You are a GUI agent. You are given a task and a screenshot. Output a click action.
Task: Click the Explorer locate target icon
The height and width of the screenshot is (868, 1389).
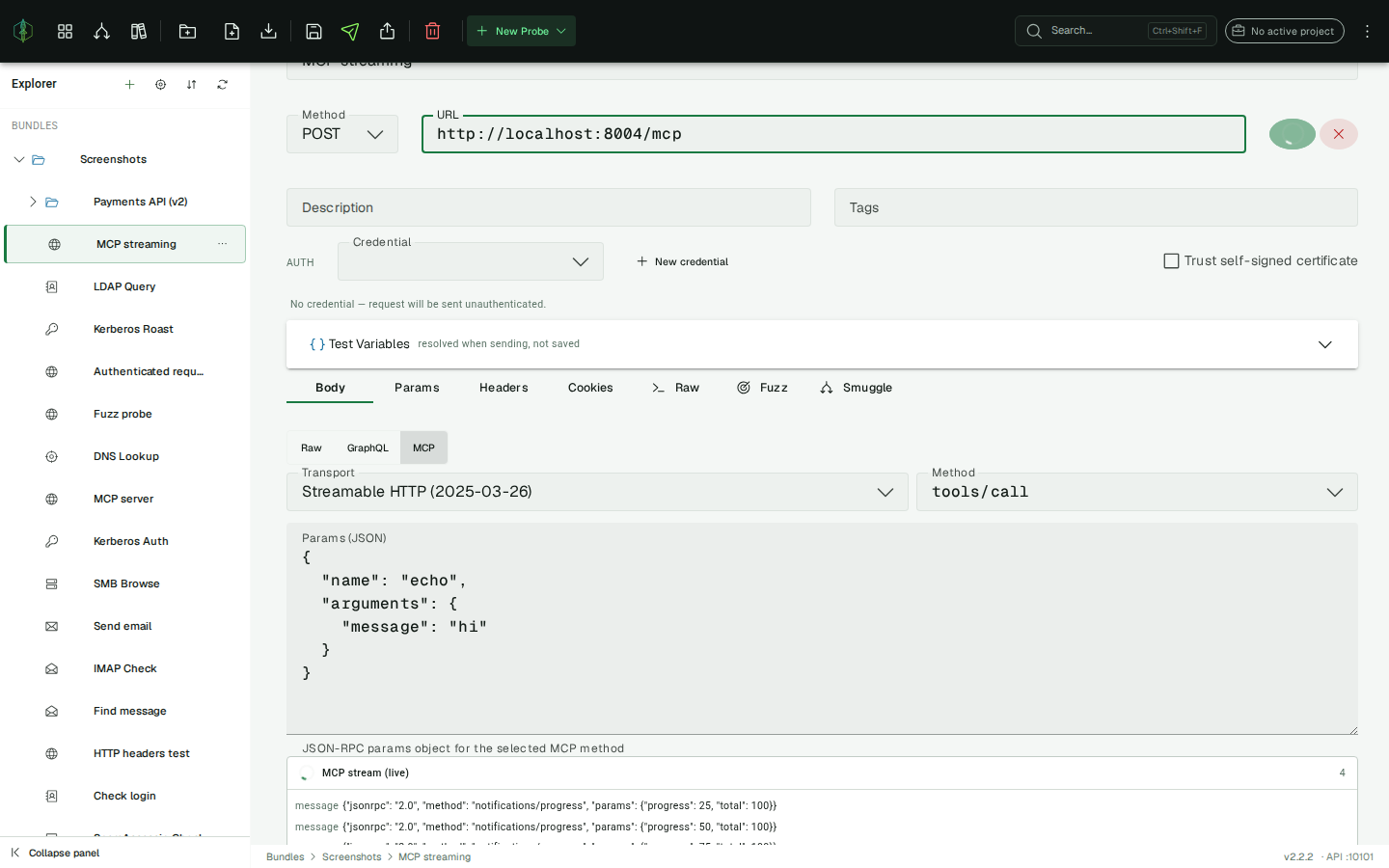coord(160,84)
